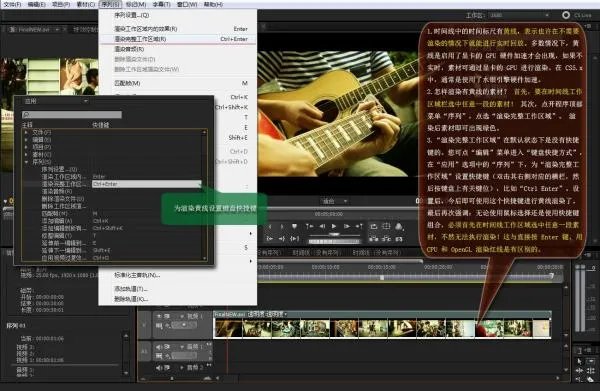Click the shortcuts list scroll up arrow
Viewport: 600px width, 391px height.
(x=204, y=133)
